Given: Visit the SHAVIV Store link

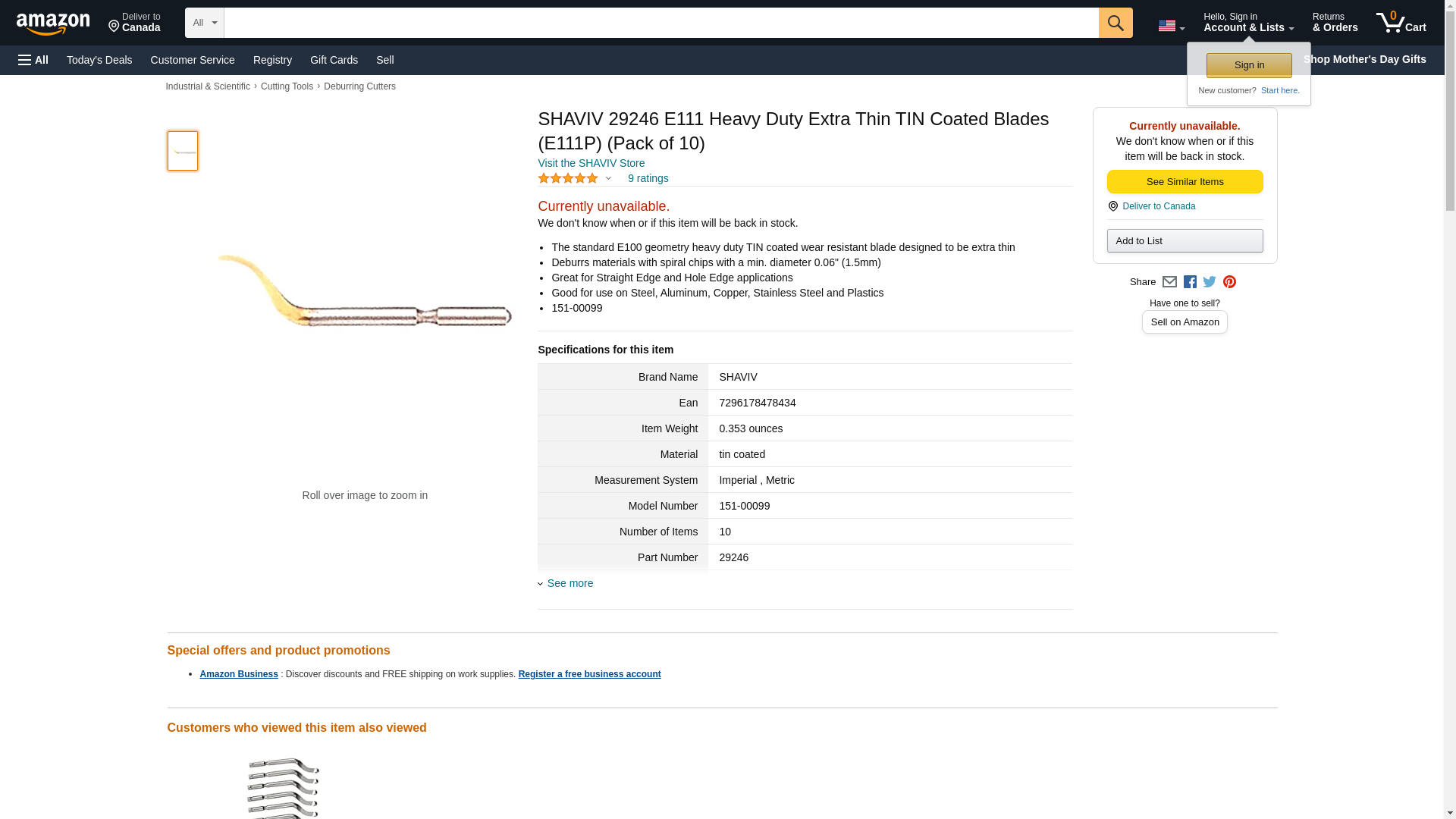Looking at the screenshot, I should coord(591,163).
